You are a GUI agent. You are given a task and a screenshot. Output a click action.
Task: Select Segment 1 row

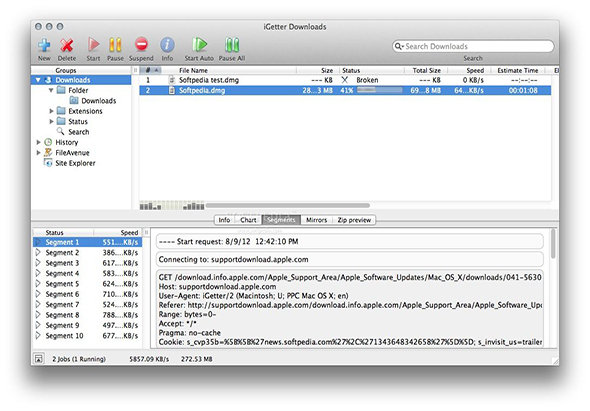tap(87, 242)
